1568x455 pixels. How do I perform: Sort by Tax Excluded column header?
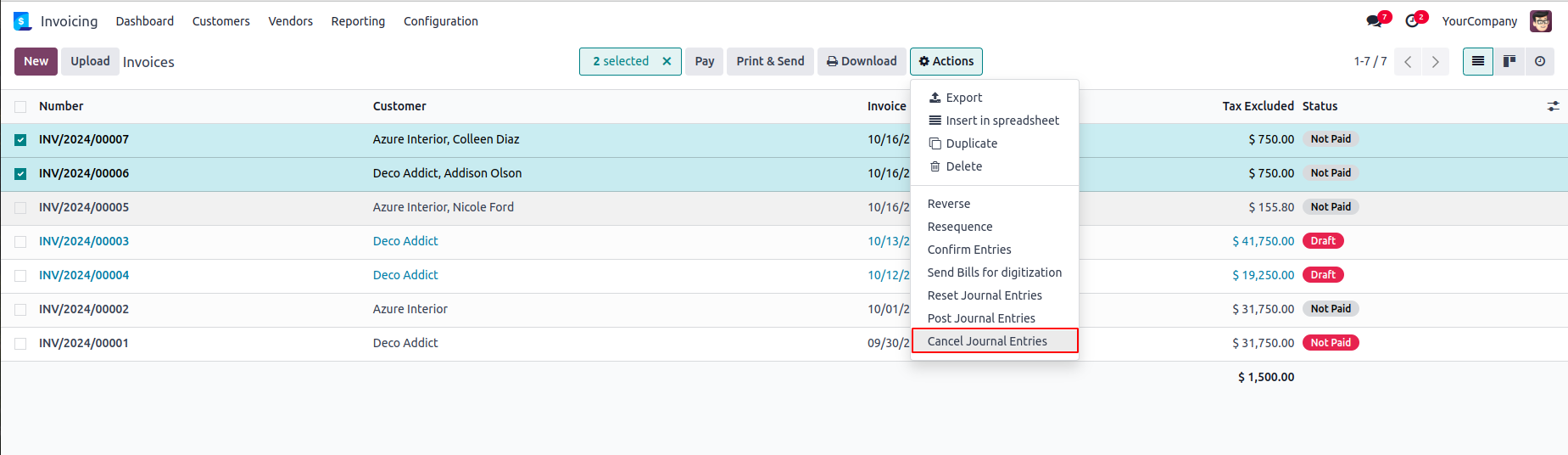click(x=1258, y=106)
